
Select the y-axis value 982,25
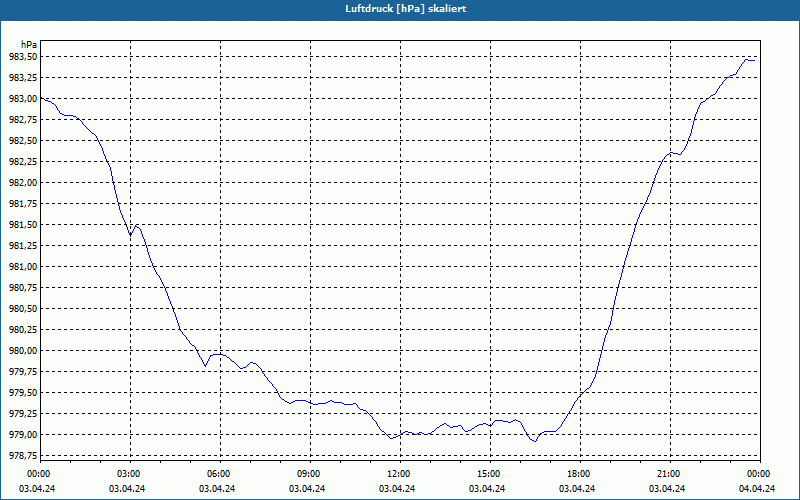coord(23,162)
